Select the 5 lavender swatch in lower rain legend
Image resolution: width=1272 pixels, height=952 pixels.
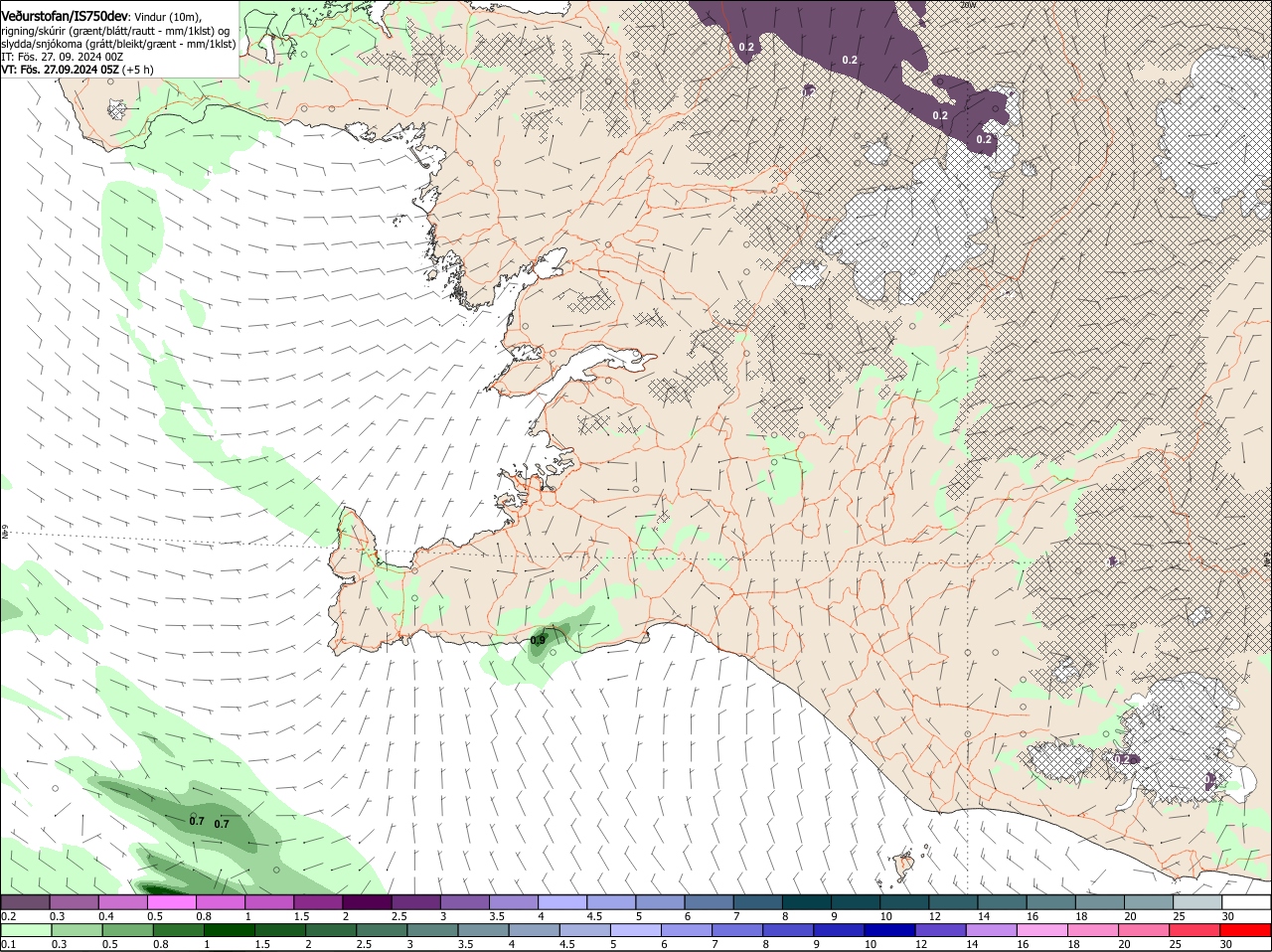[x=636, y=930]
